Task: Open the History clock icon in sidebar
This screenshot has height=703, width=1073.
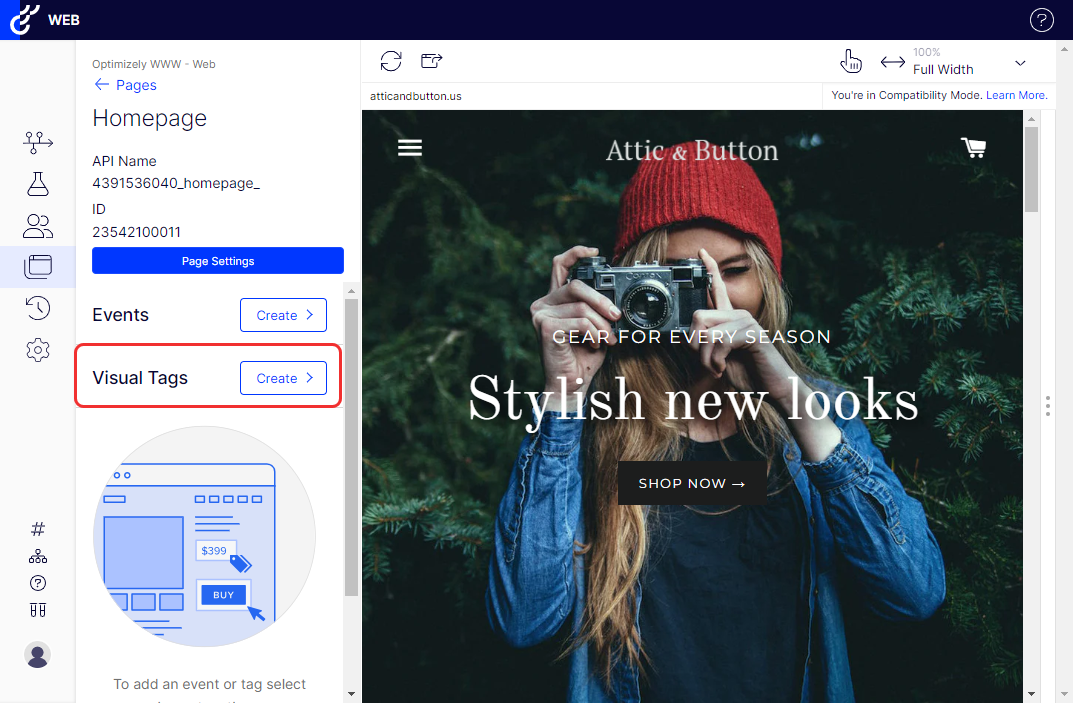Action: pos(38,309)
